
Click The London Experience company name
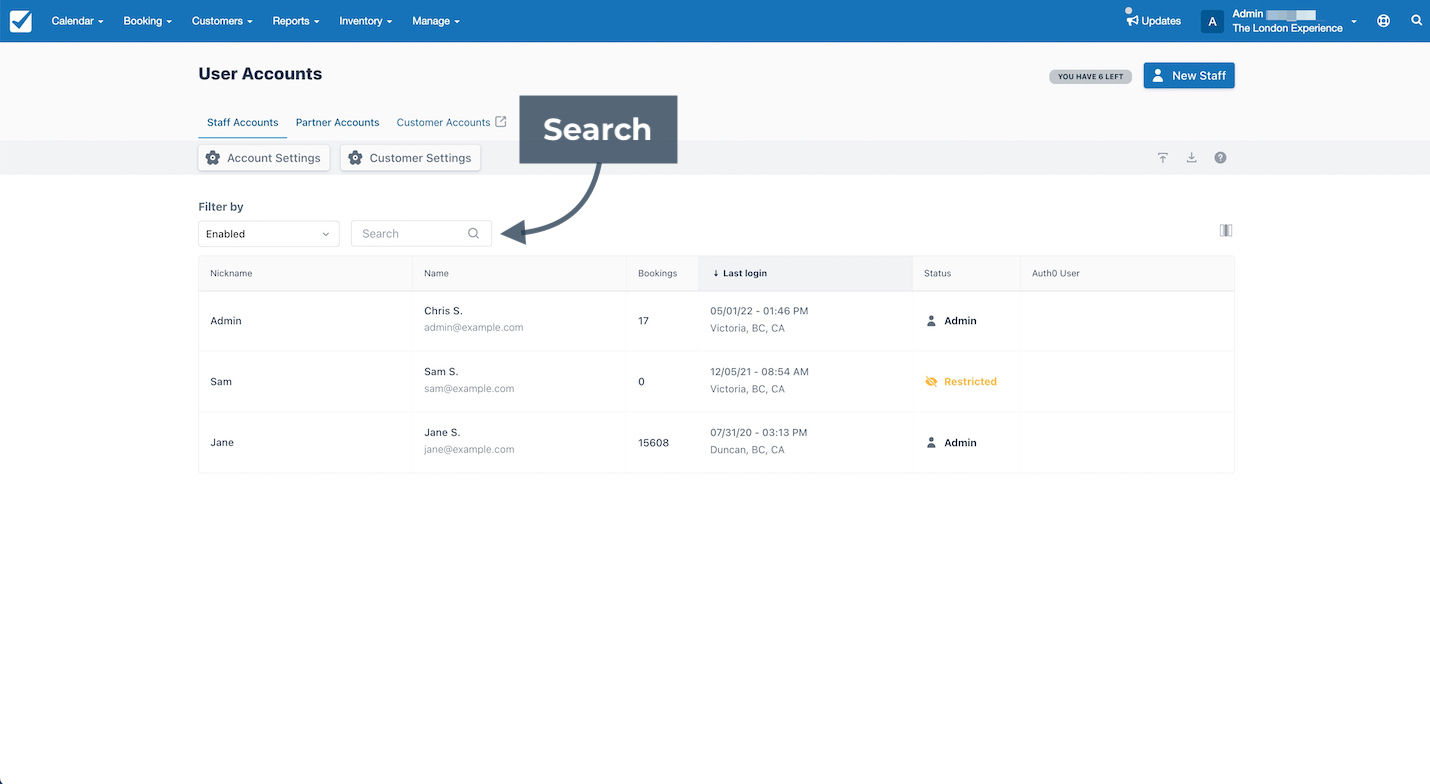[x=1287, y=28]
